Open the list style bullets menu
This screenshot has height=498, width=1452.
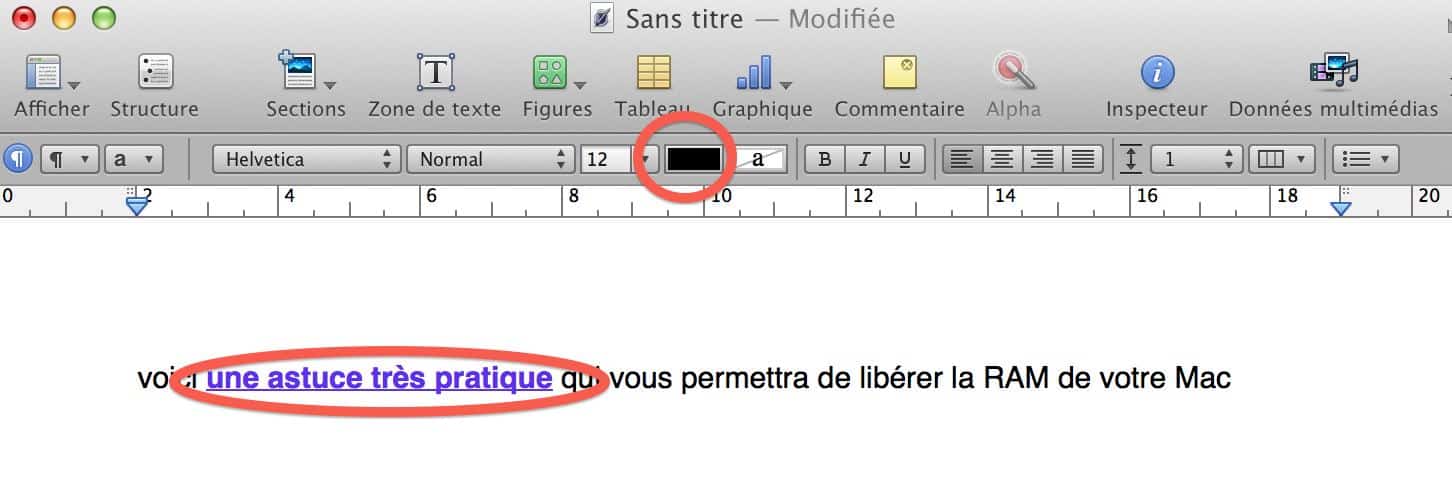[1366, 158]
